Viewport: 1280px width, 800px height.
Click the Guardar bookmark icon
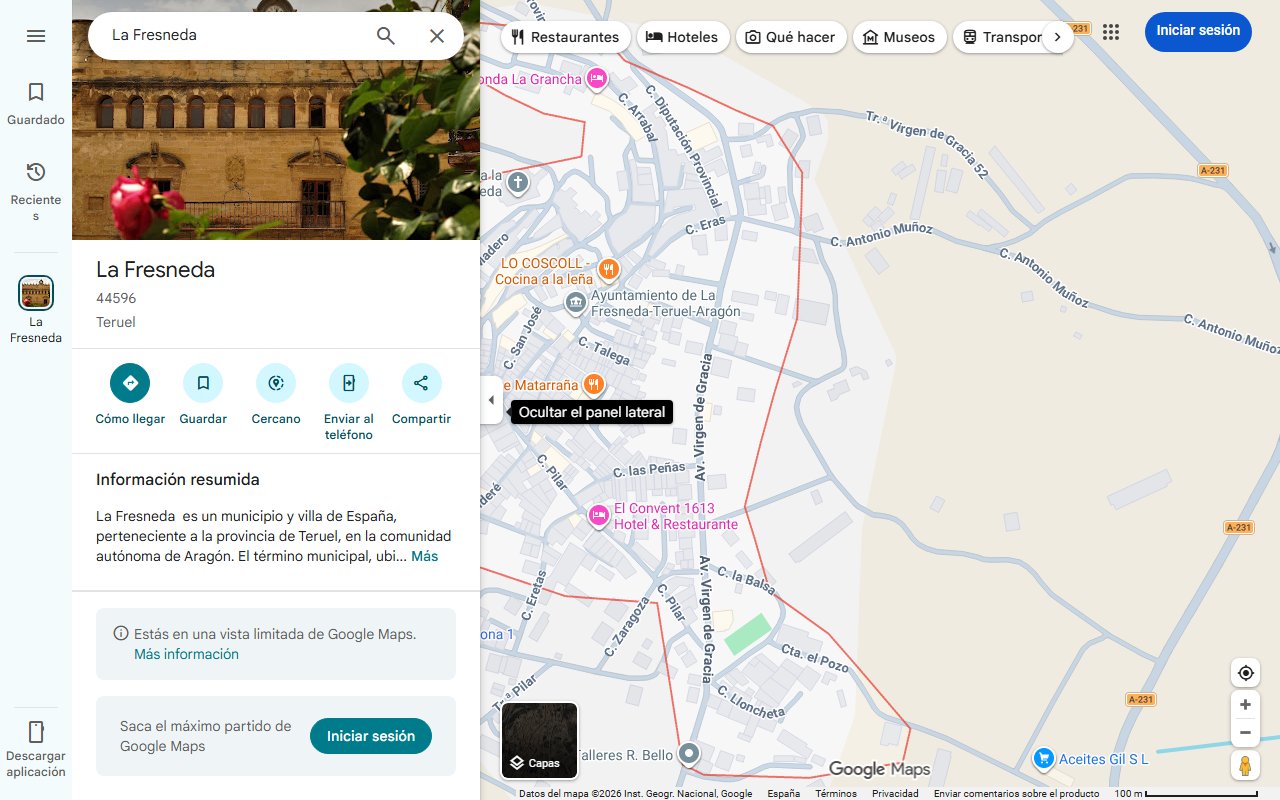203,383
